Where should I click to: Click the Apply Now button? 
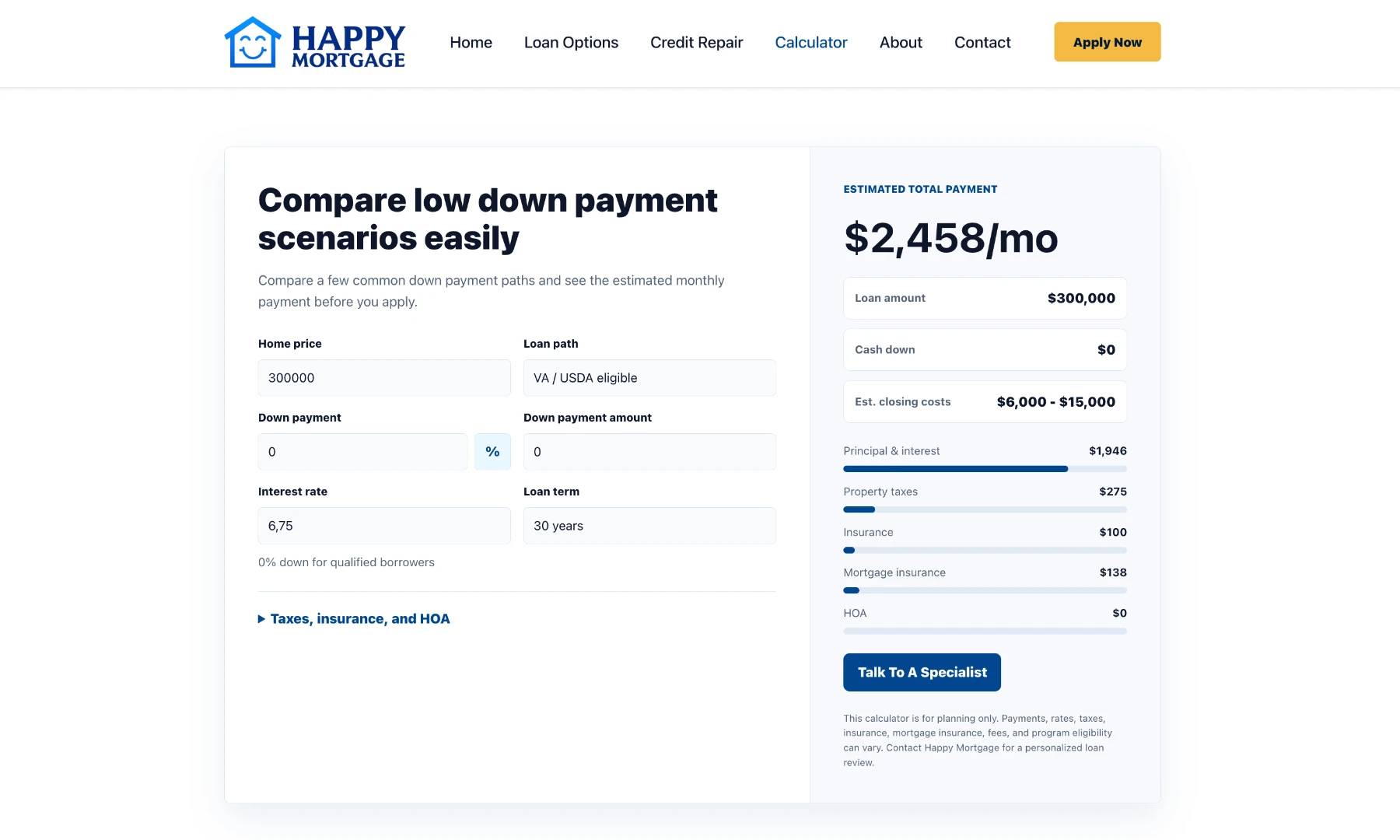[1108, 42]
